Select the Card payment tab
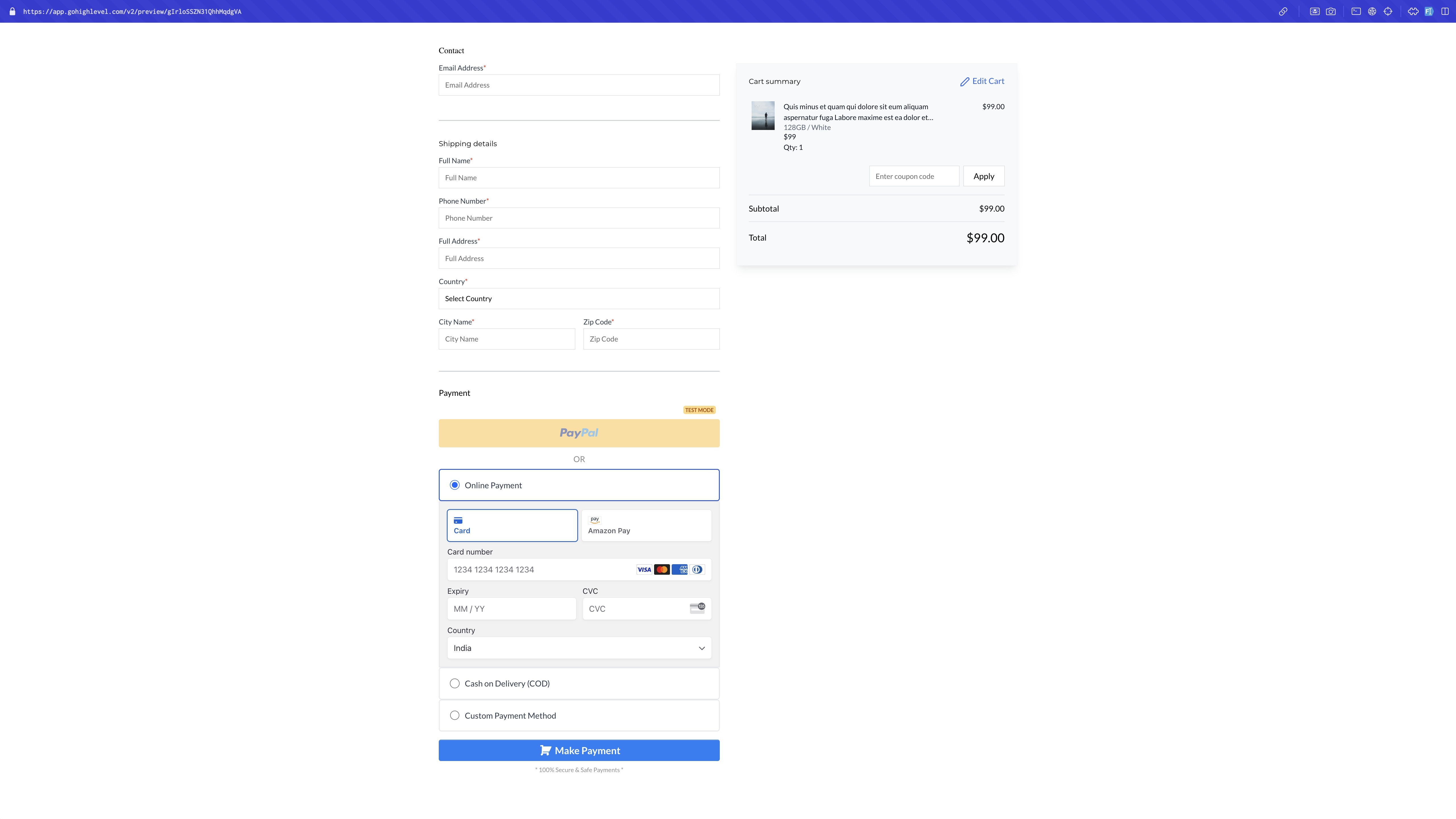The height and width of the screenshot is (819, 1456). [x=512, y=526]
